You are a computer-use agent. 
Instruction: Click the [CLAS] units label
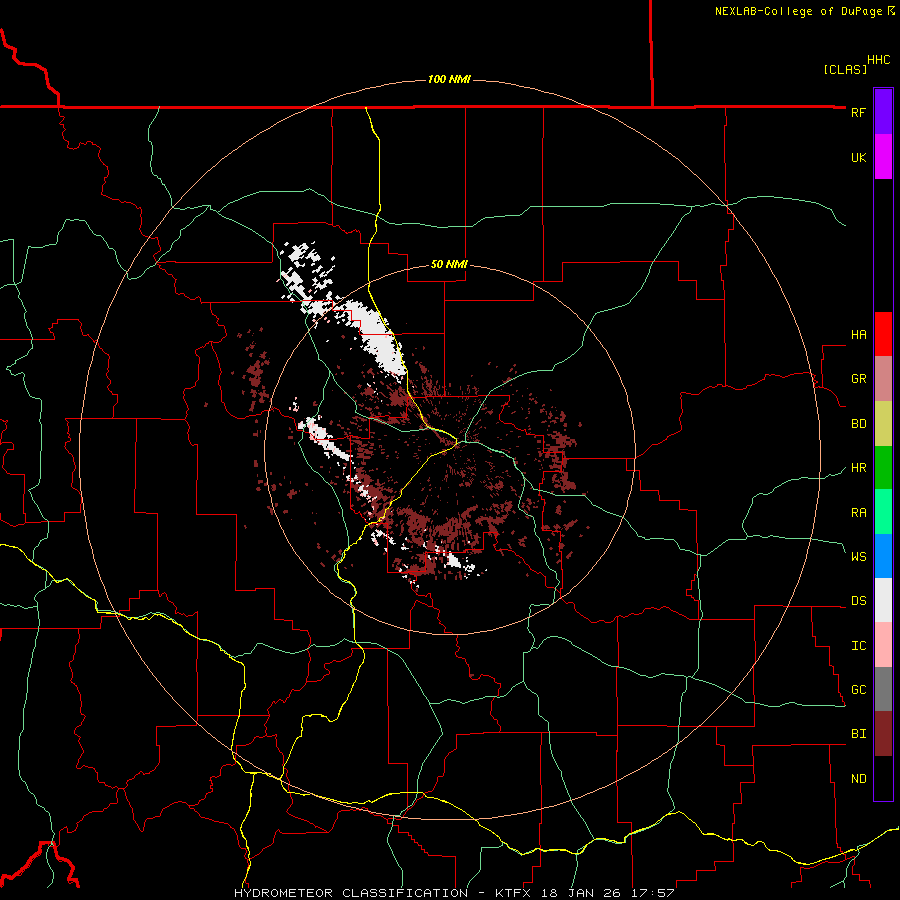tap(845, 69)
